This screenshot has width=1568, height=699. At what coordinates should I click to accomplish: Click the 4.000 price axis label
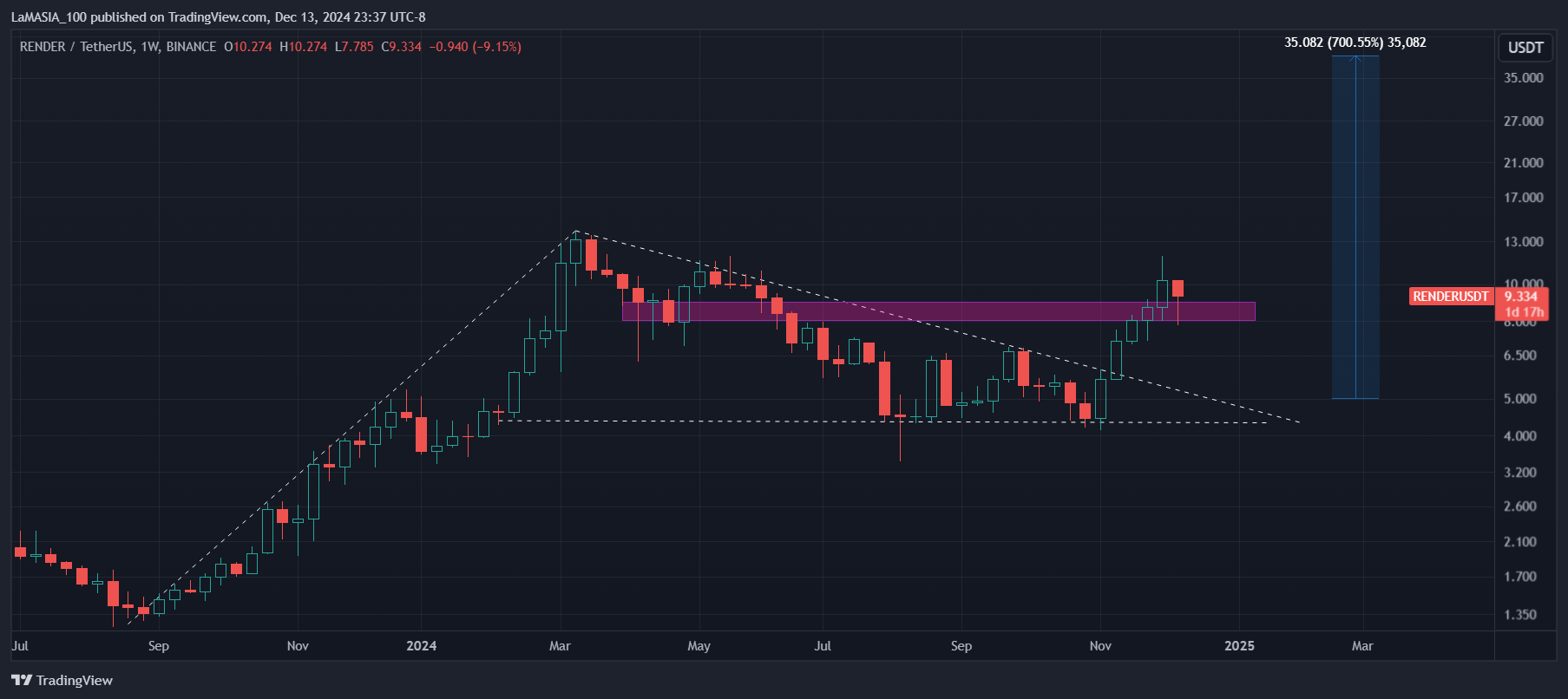click(1519, 436)
